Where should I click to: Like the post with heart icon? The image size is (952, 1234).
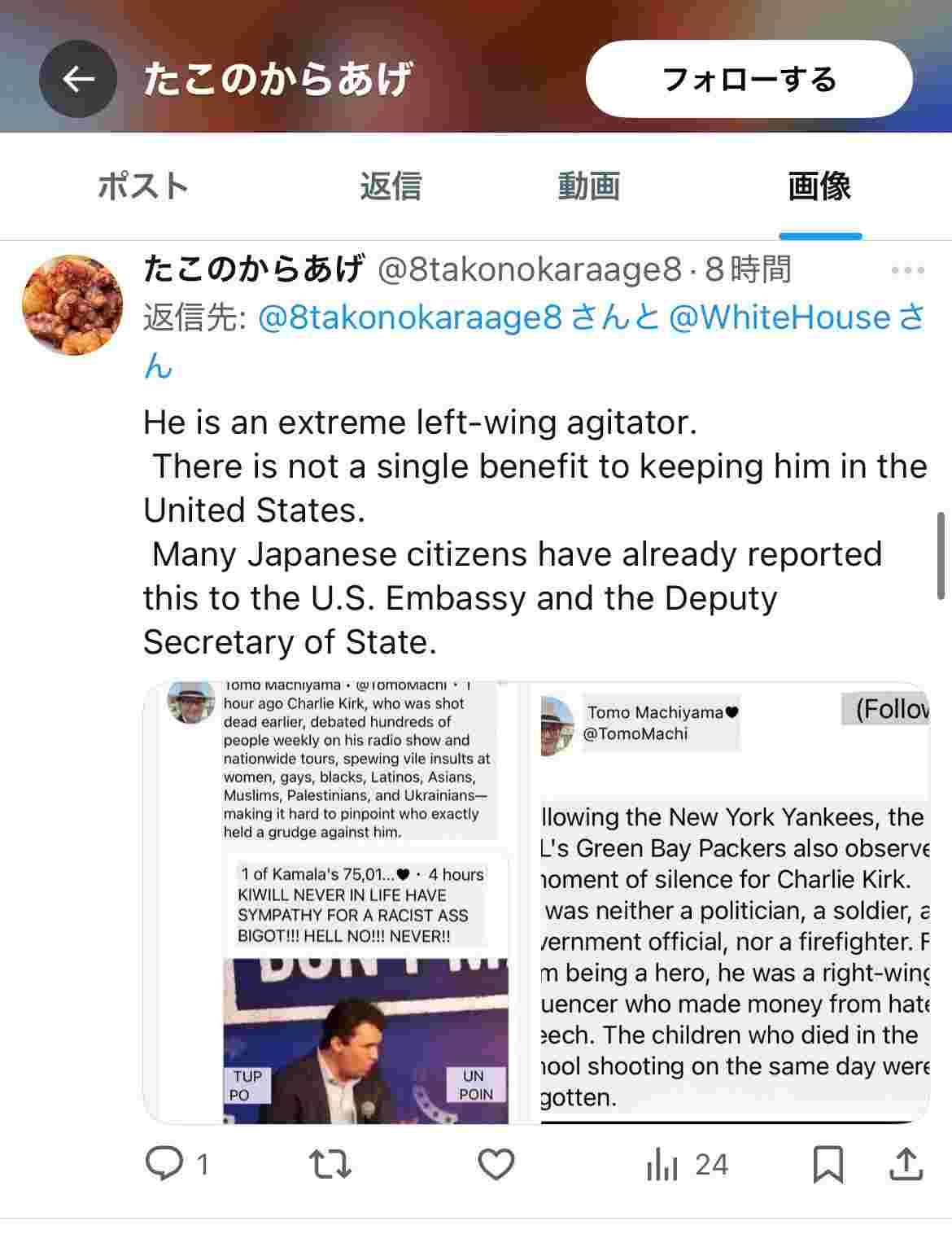[496, 1164]
